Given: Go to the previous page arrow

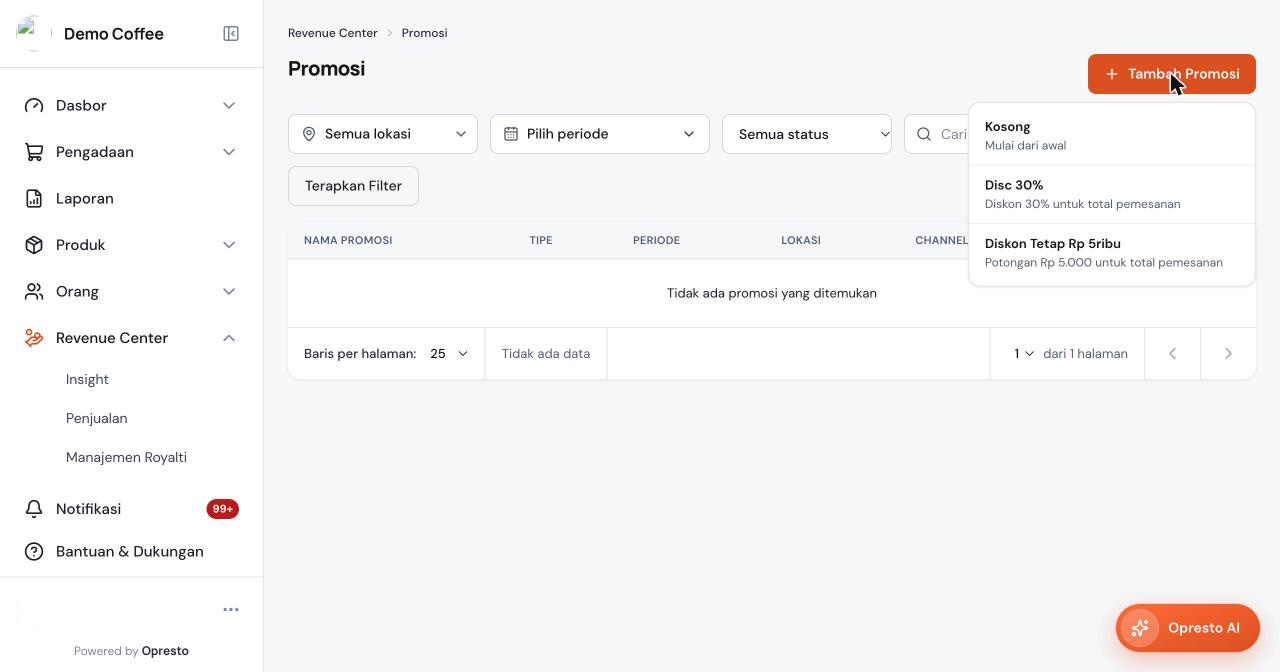Looking at the screenshot, I should (1172, 354).
